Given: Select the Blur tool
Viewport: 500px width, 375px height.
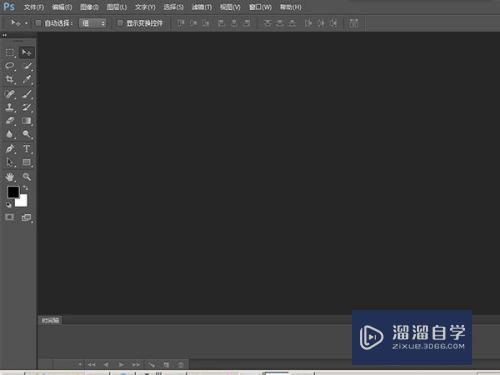Looking at the screenshot, I should coord(10,134).
